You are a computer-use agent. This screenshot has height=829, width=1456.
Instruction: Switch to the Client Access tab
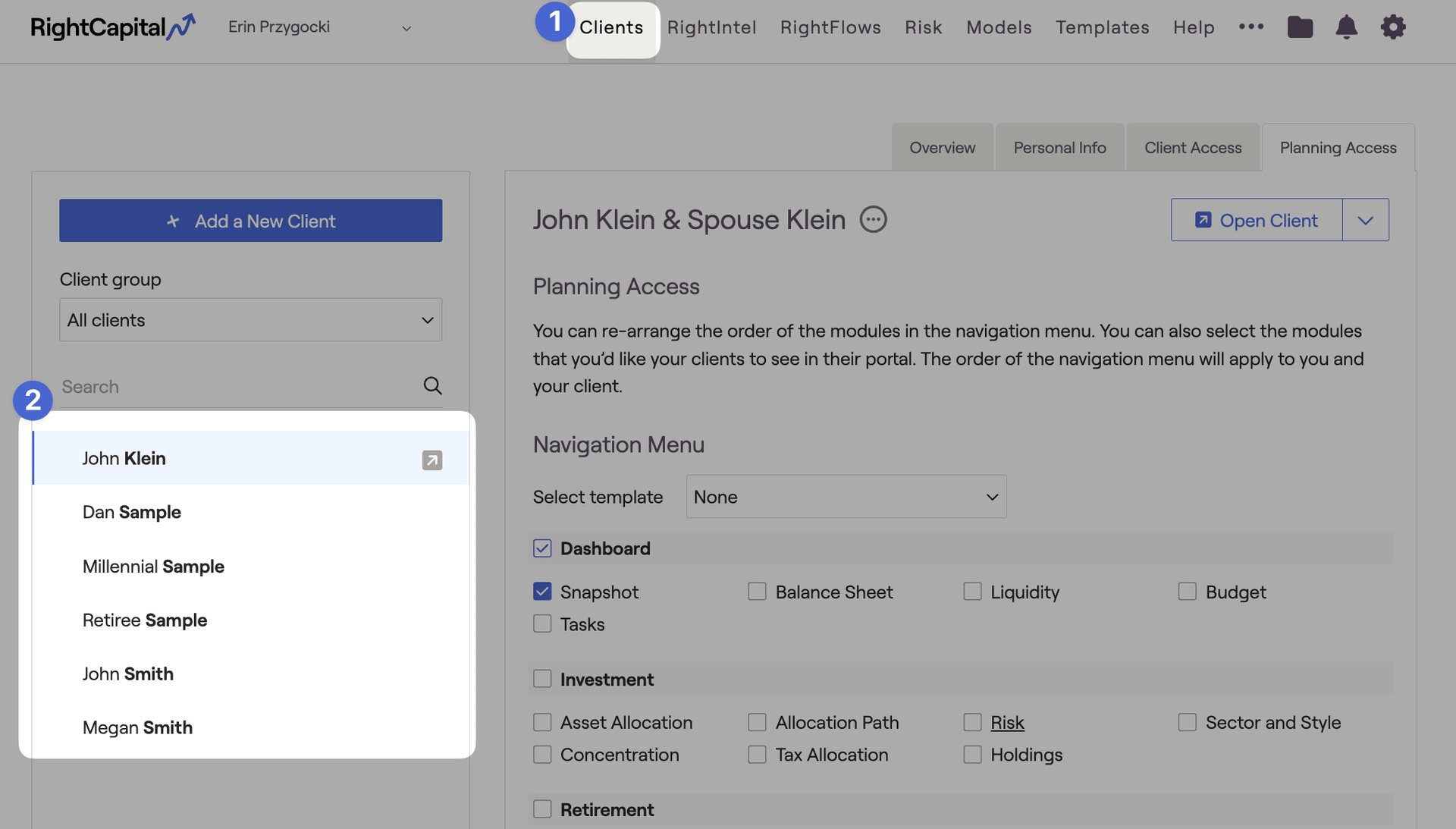pyautogui.click(x=1193, y=147)
